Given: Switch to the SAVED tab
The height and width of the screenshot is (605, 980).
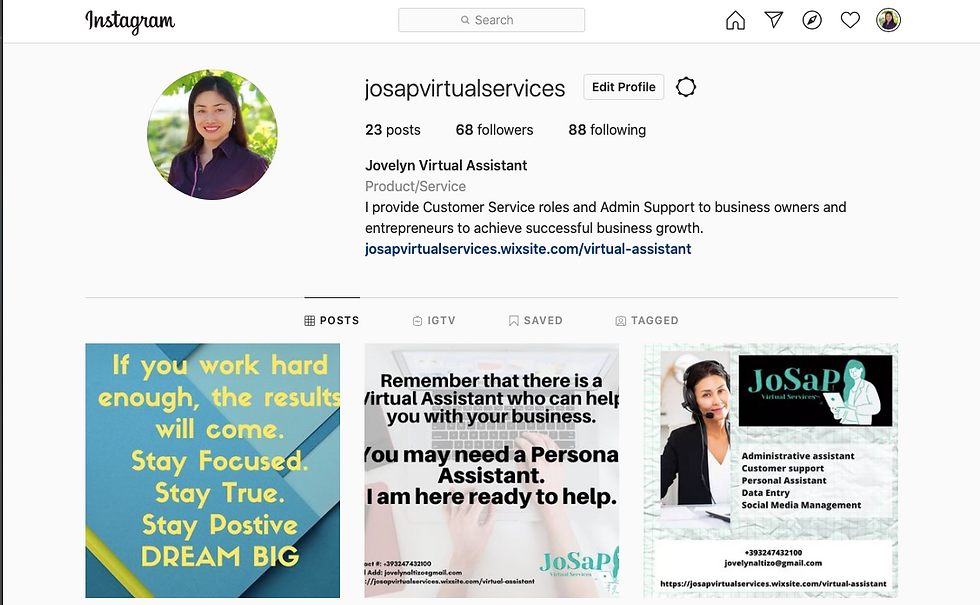Looking at the screenshot, I should click(535, 321).
